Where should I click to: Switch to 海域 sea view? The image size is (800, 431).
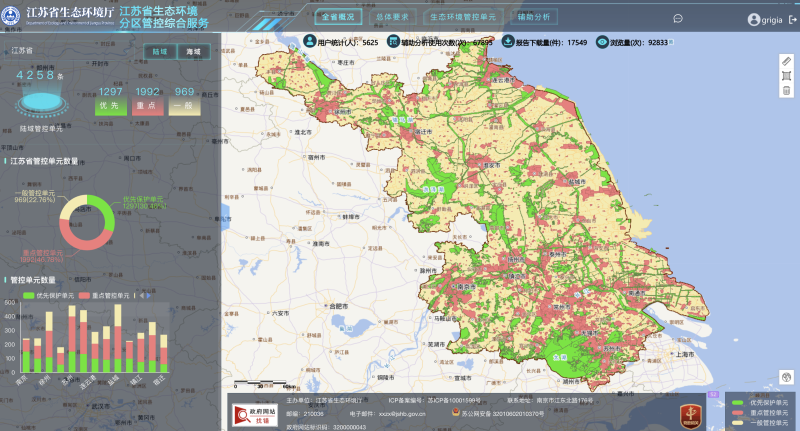[x=192, y=51]
